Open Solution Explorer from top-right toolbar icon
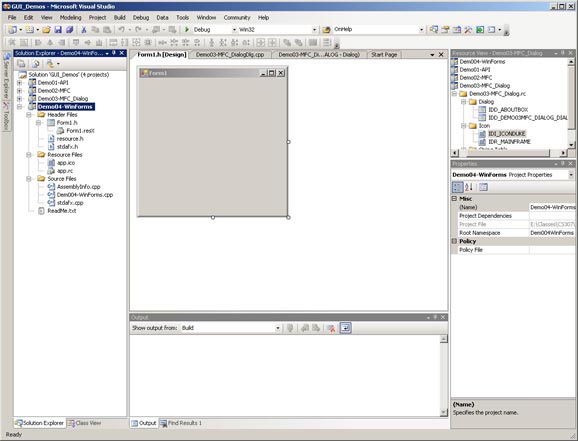This screenshot has height=441, width=578. click(434, 29)
